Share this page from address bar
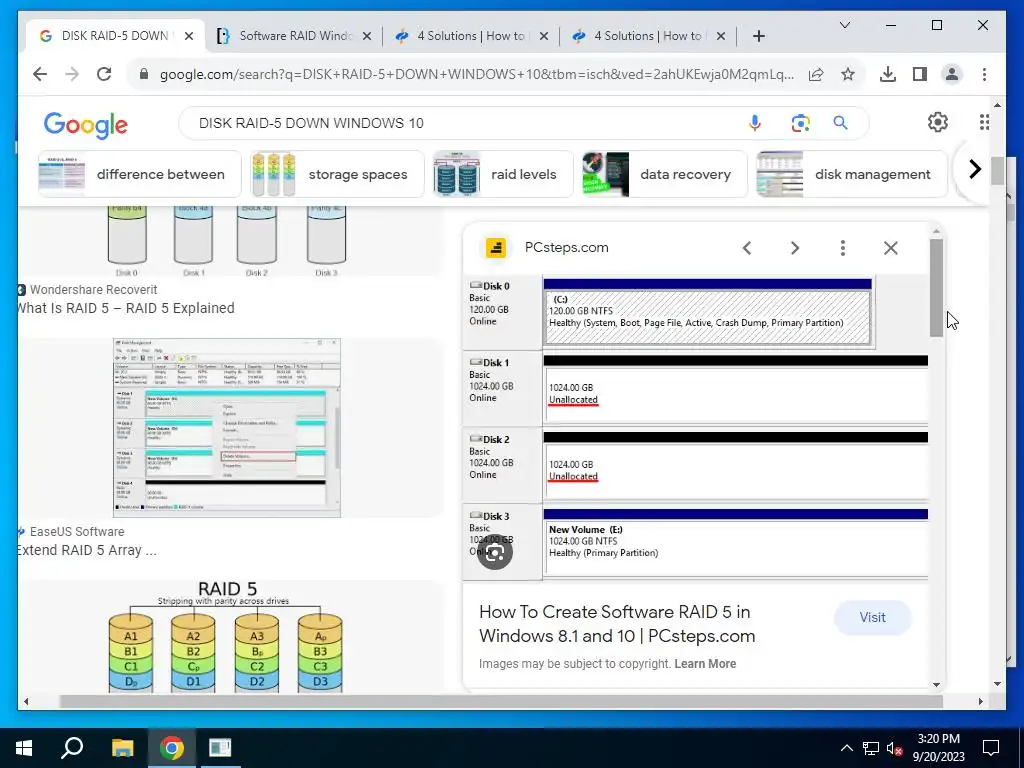 coord(816,74)
